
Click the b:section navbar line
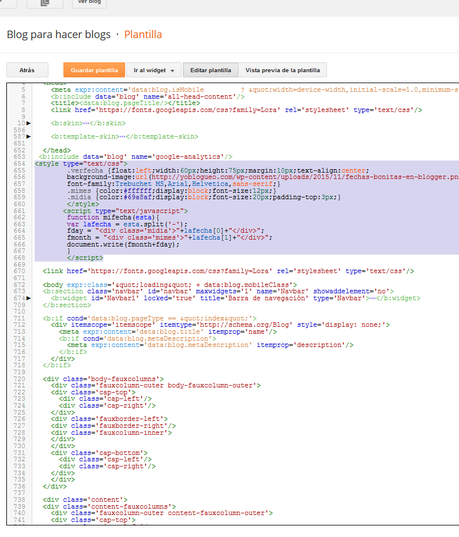pos(218,291)
